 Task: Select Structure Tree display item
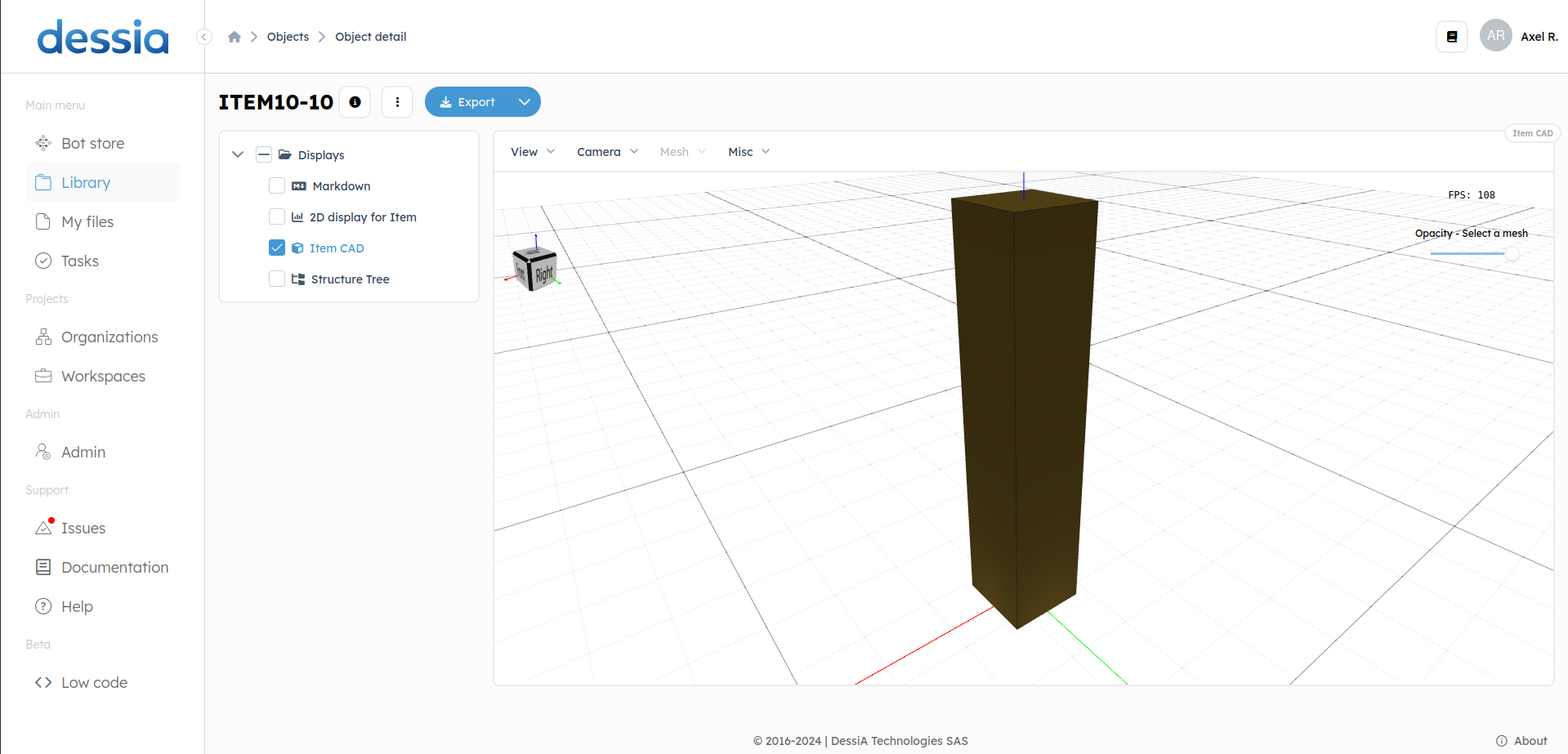click(350, 279)
